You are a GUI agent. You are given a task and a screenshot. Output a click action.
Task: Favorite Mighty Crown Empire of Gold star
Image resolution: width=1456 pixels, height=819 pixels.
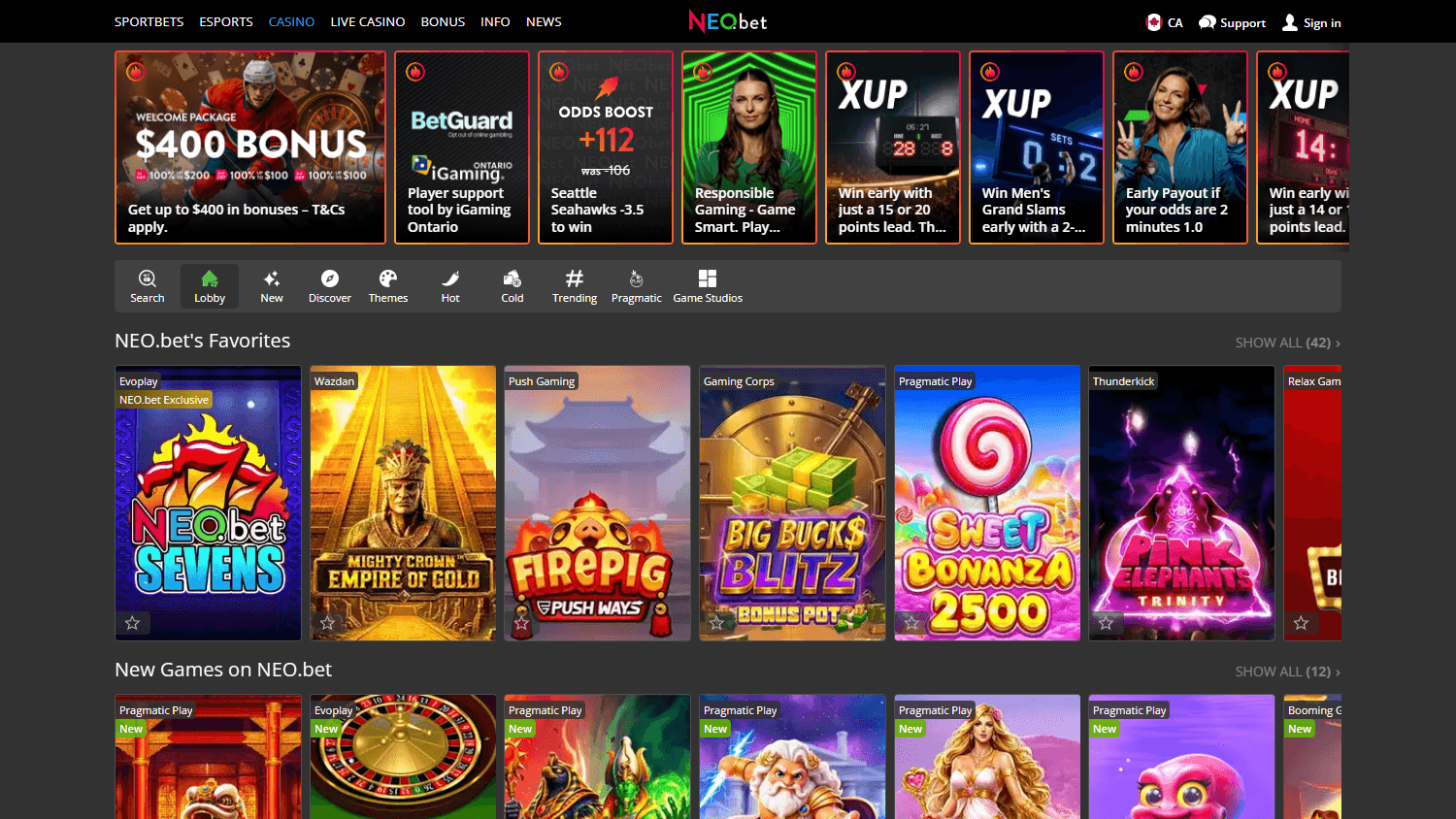(327, 623)
